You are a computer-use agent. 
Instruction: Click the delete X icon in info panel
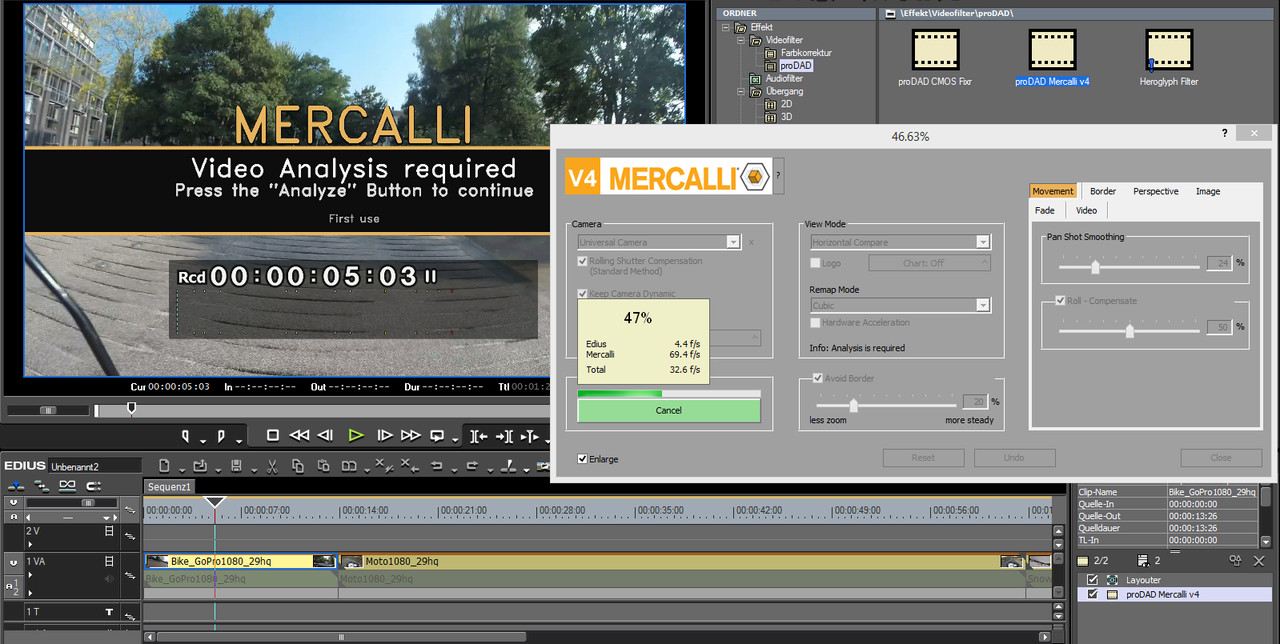1259,561
